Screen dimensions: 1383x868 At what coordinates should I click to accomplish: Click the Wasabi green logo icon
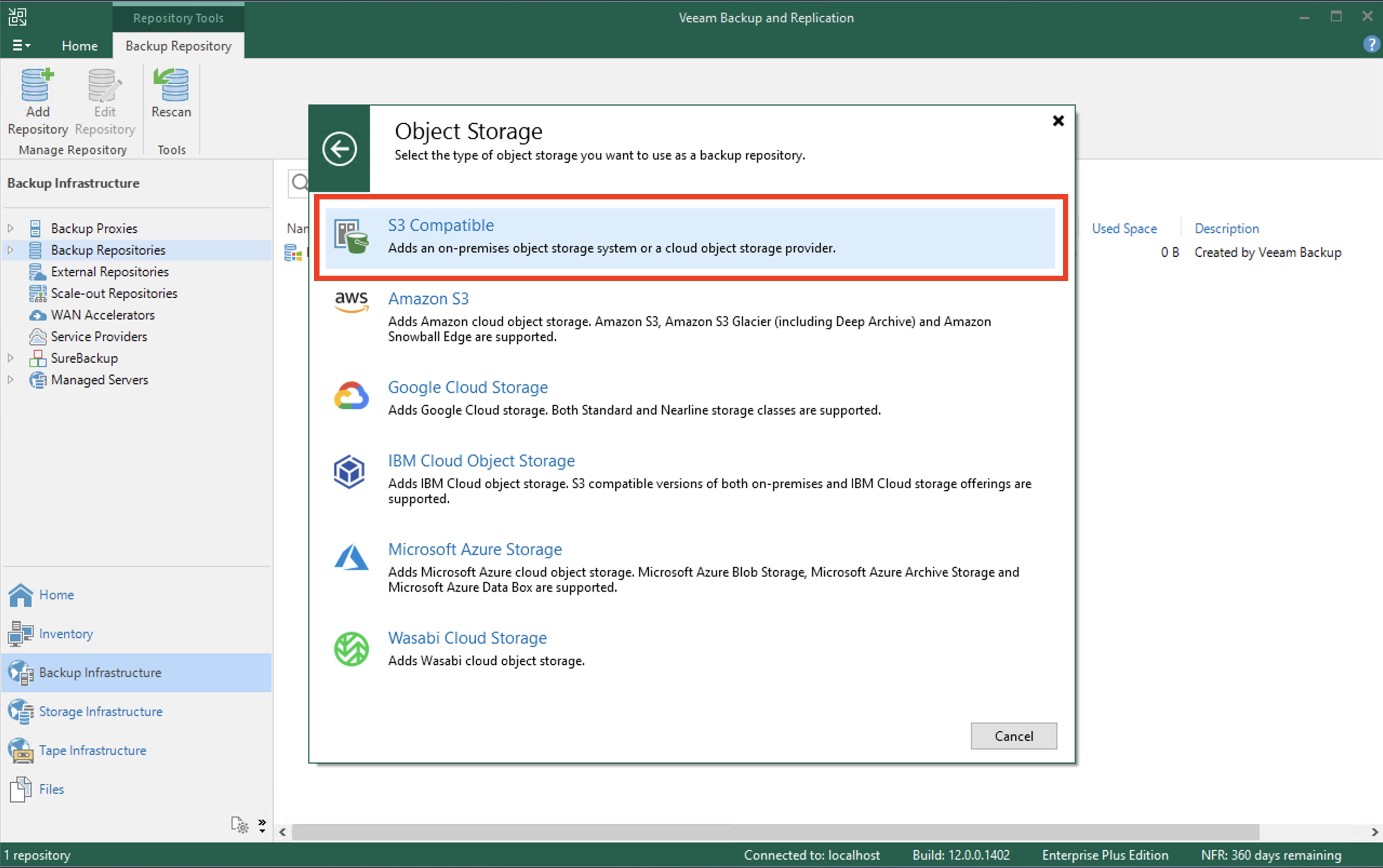pyautogui.click(x=351, y=649)
